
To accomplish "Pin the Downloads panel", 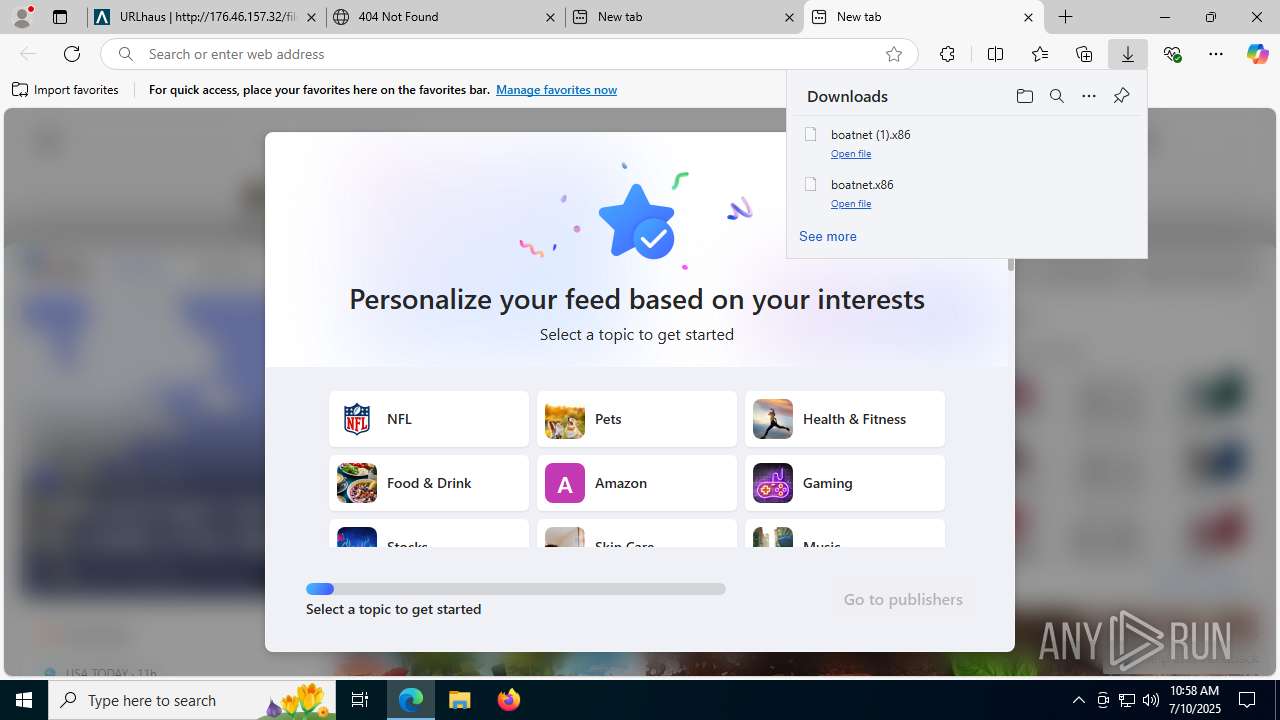I will (1121, 96).
